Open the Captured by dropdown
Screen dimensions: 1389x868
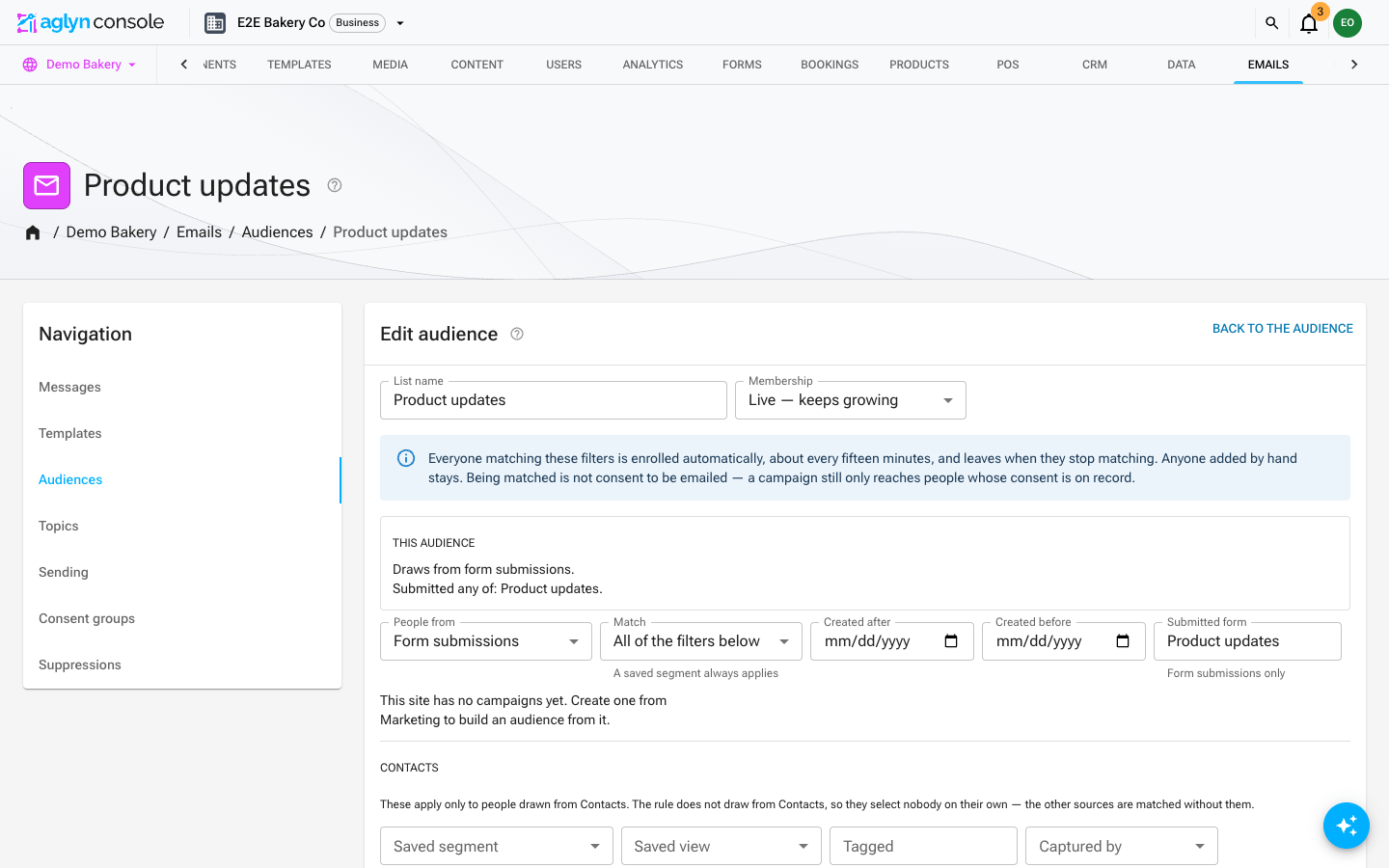[1122, 846]
